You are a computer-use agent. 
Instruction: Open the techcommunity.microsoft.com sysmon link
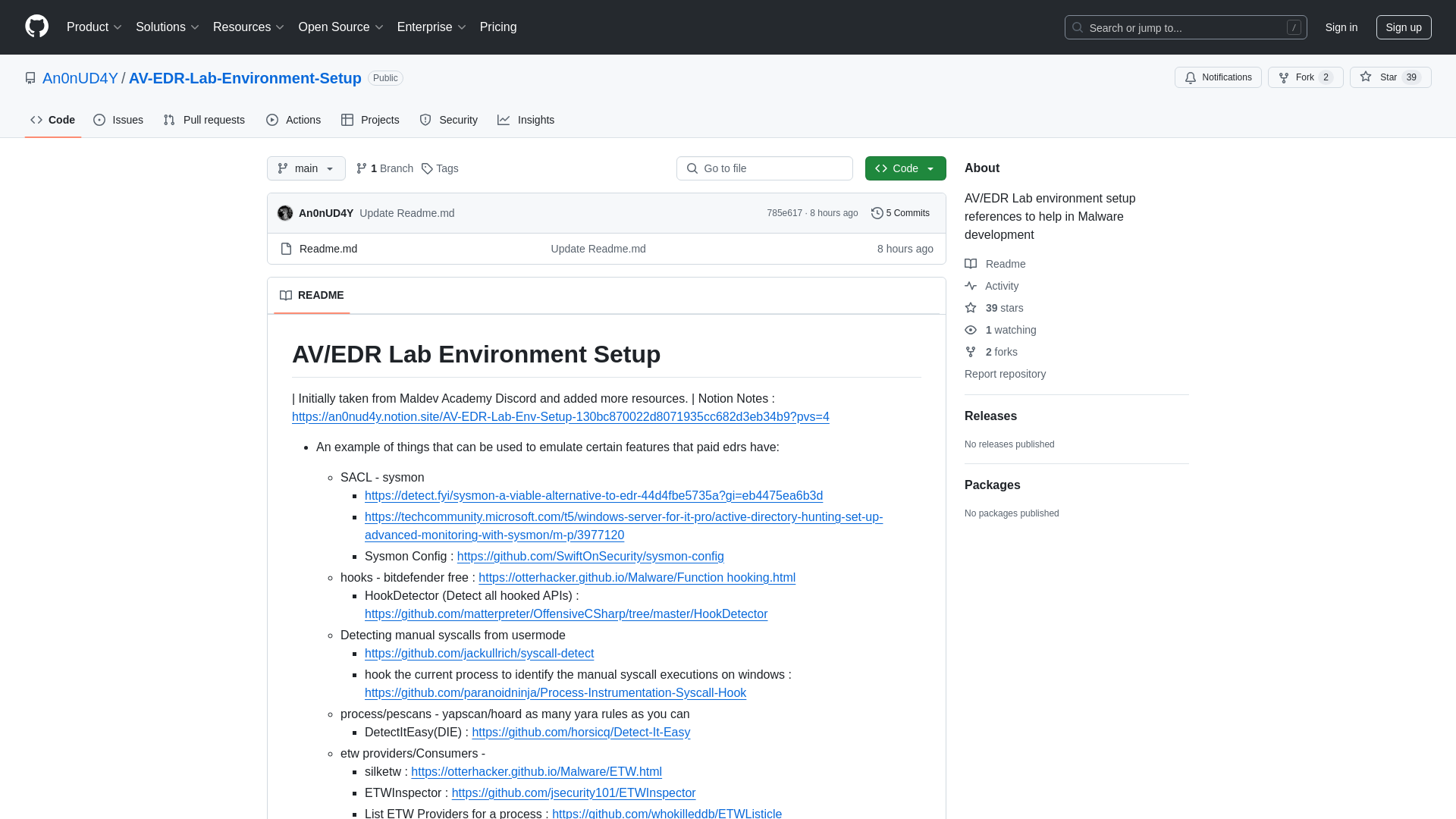[x=623, y=526]
